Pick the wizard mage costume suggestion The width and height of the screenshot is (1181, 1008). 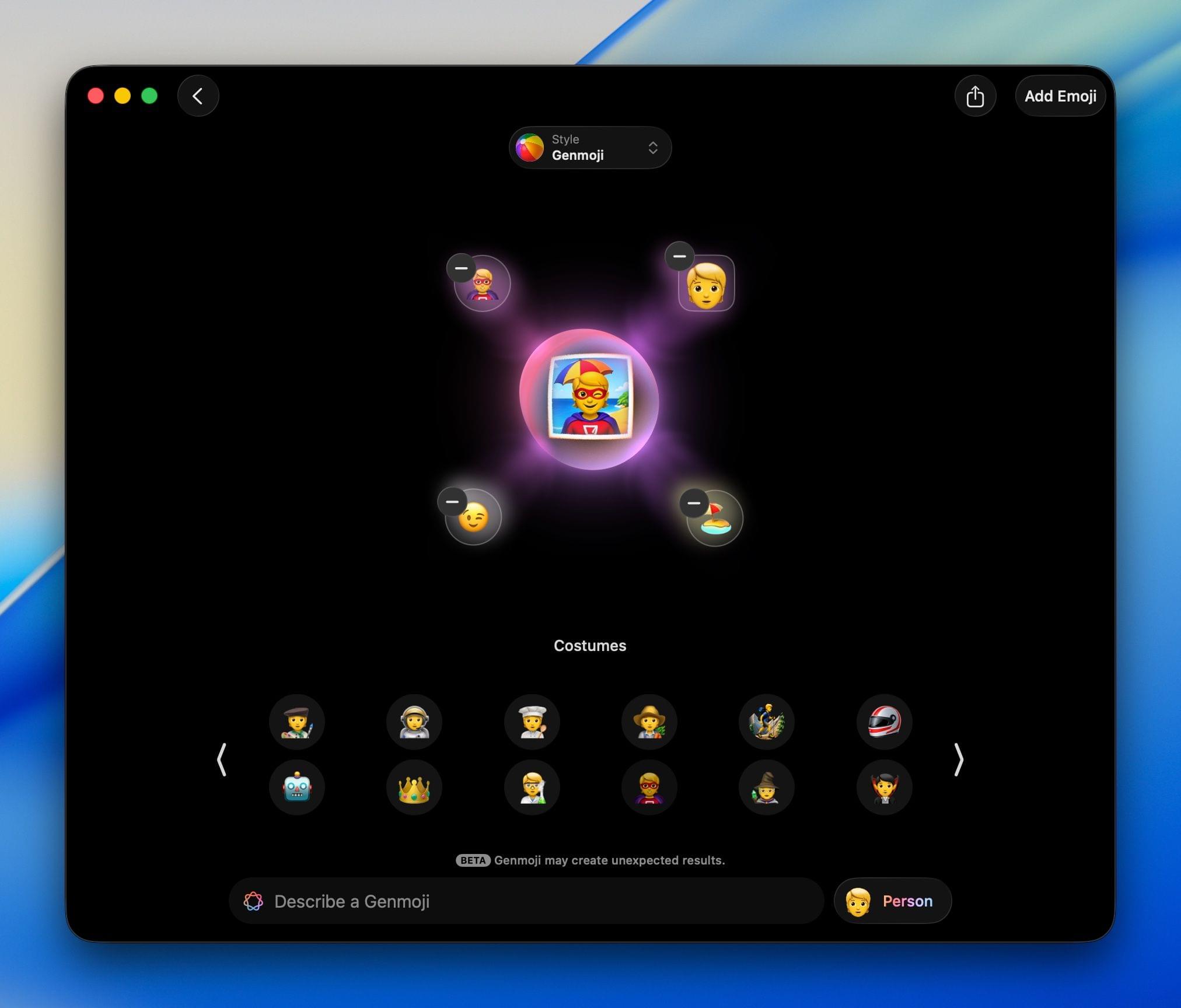767,787
